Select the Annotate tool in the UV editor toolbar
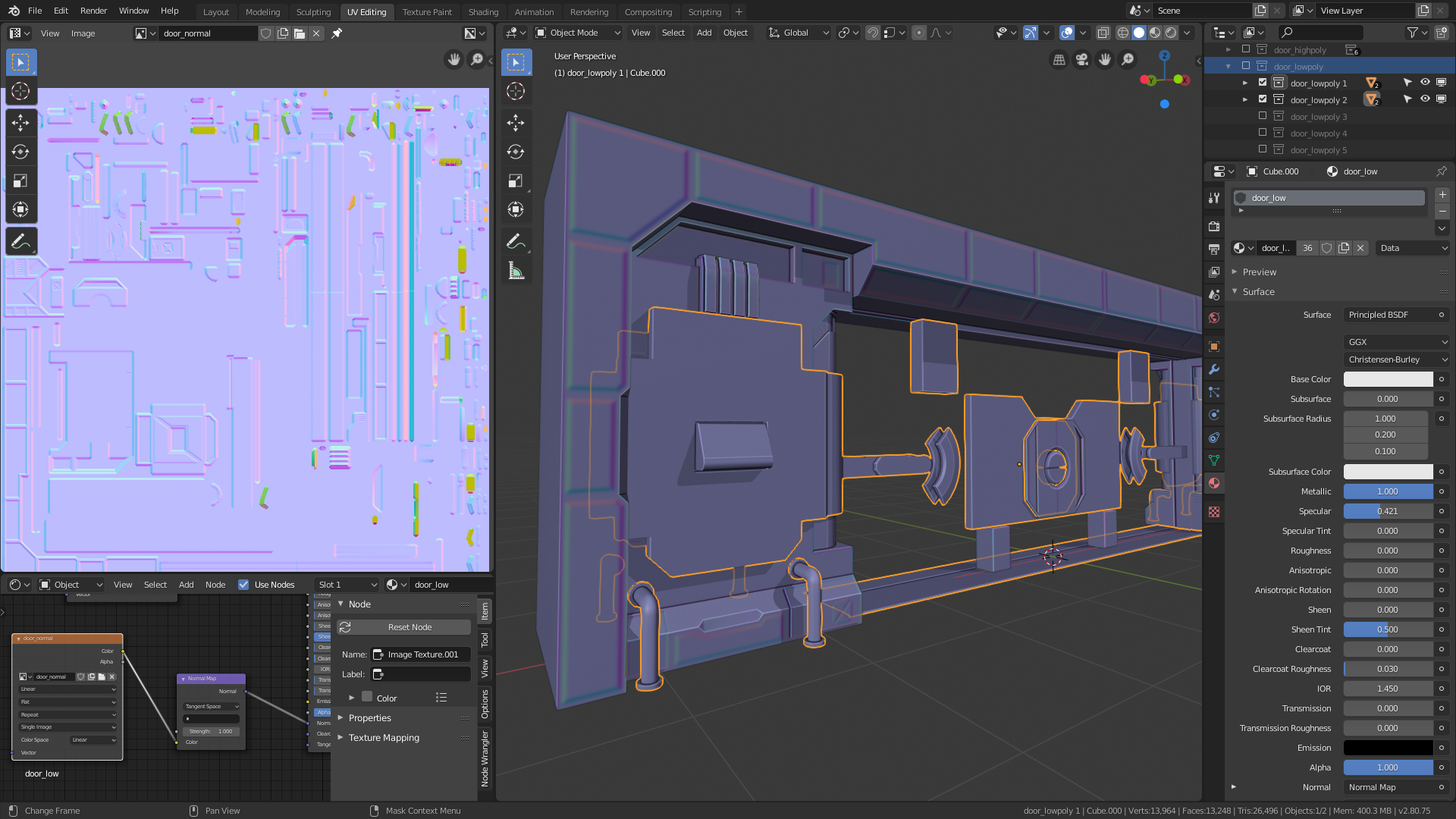The height and width of the screenshot is (819, 1456). pyautogui.click(x=20, y=242)
